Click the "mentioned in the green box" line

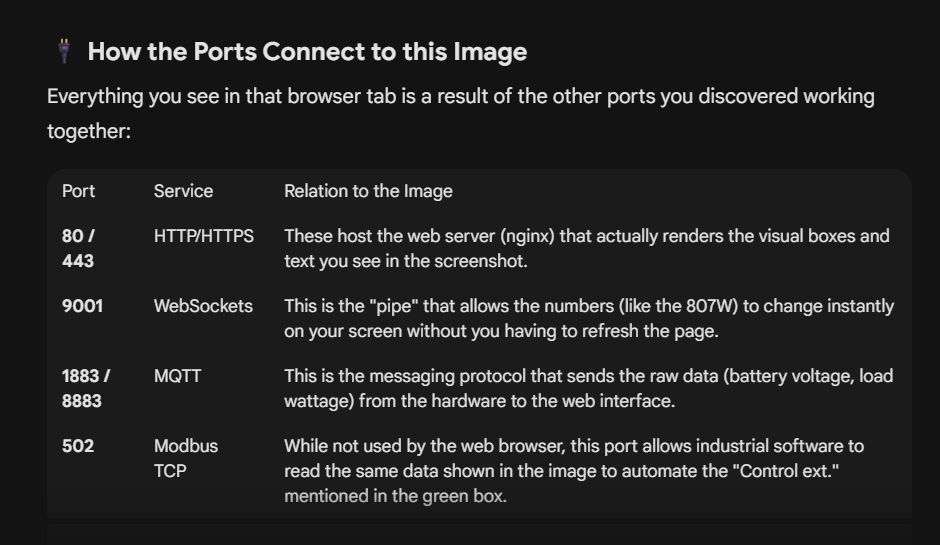tap(395, 495)
